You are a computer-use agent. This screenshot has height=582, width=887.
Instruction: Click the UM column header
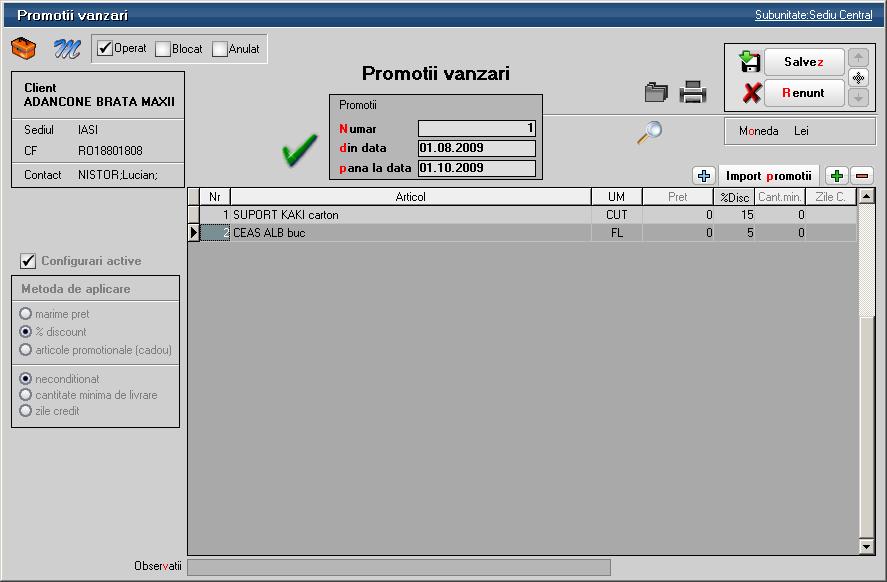617,197
